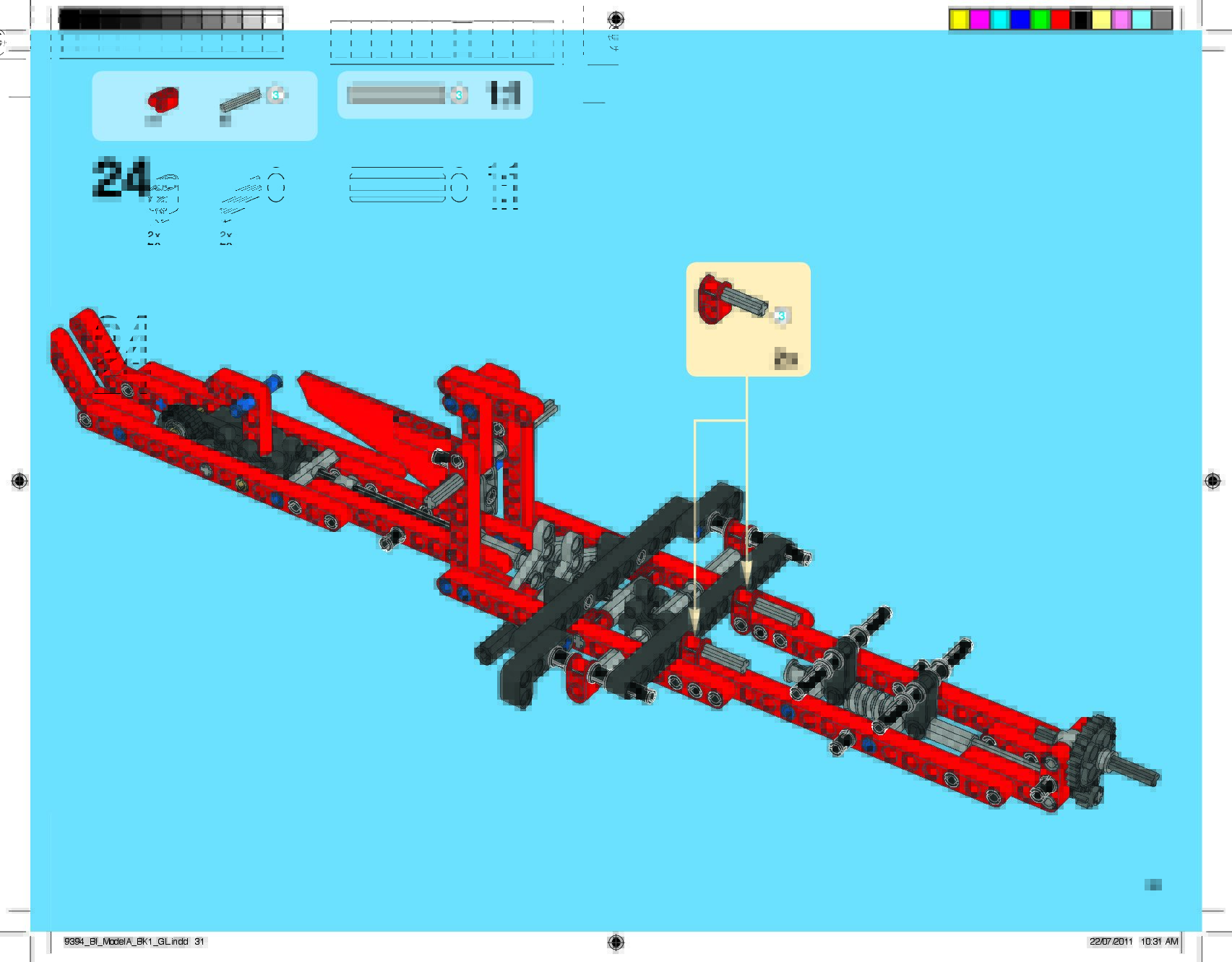Click the long gray axle scale reference
The image size is (1232, 962).
pyautogui.click(x=396, y=95)
